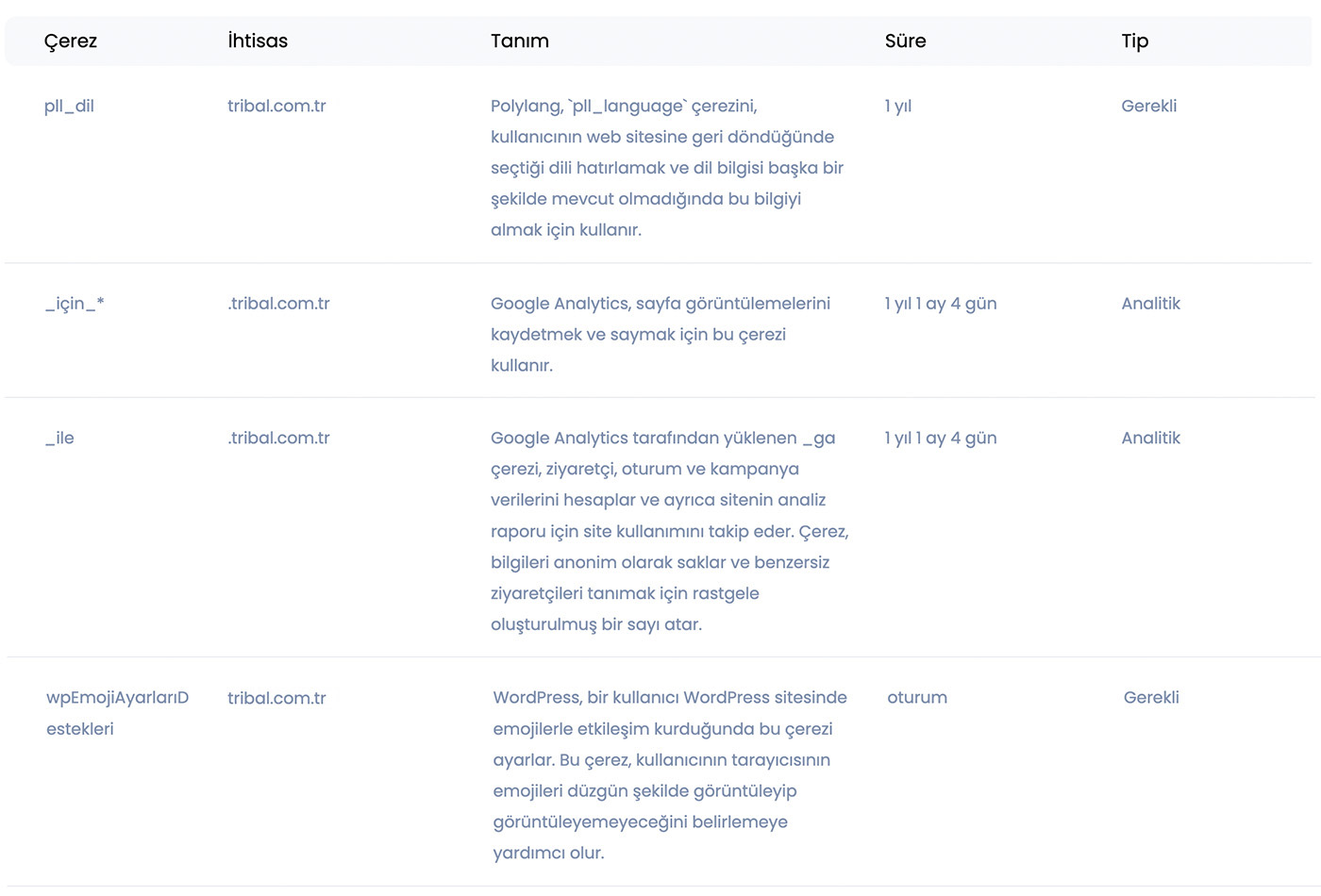Image resolution: width=1321 pixels, height=896 pixels.
Task: Click .tribal.com.tr domain in _için_* row
Action: point(278,304)
